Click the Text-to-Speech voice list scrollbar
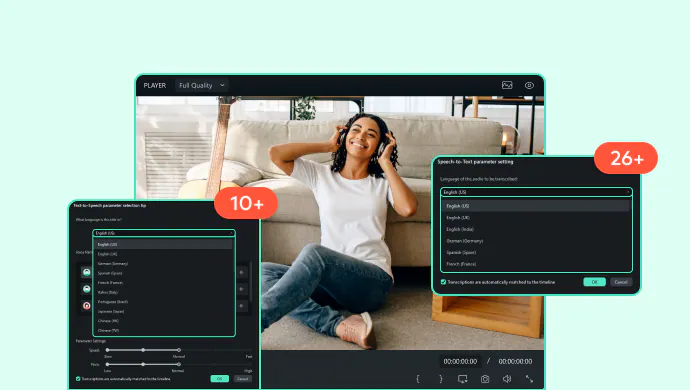The image size is (690, 390). [x=251, y=282]
